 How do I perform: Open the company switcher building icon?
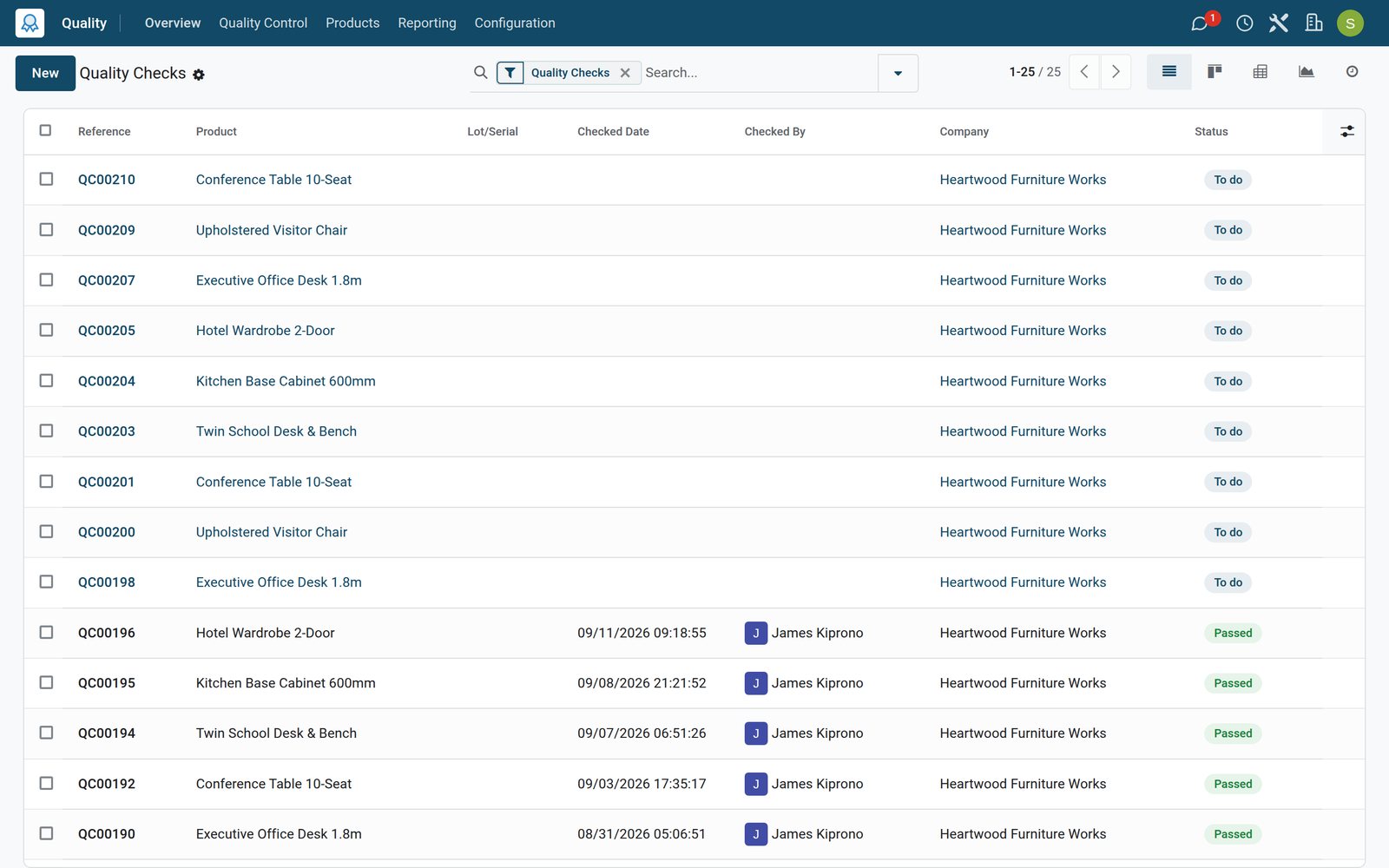click(x=1313, y=23)
